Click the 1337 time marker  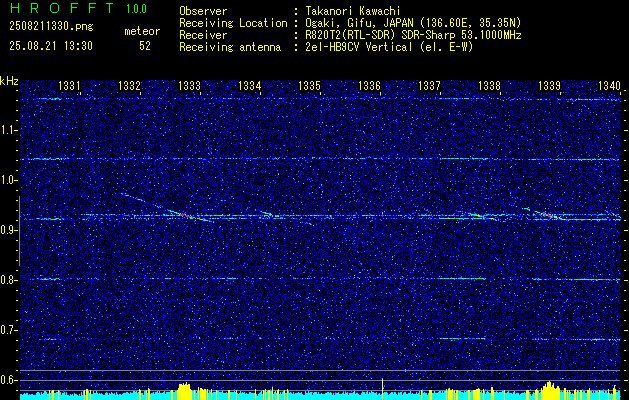[x=429, y=85]
